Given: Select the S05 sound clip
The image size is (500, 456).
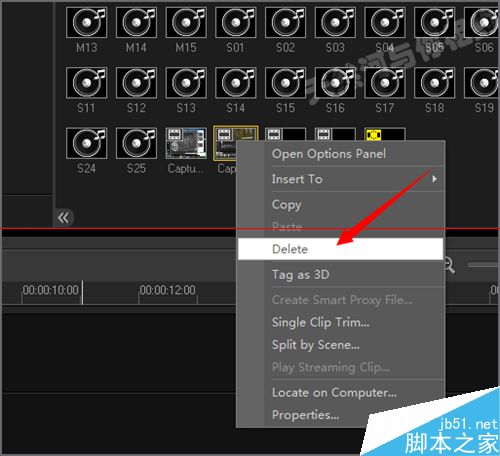Looking at the screenshot, I should pos(434,22).
